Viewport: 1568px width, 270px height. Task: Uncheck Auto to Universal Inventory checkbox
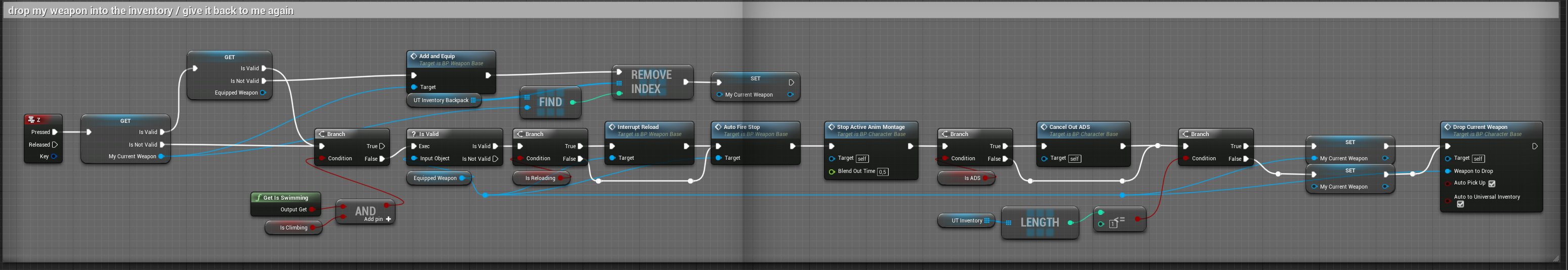click(1460, 204)
